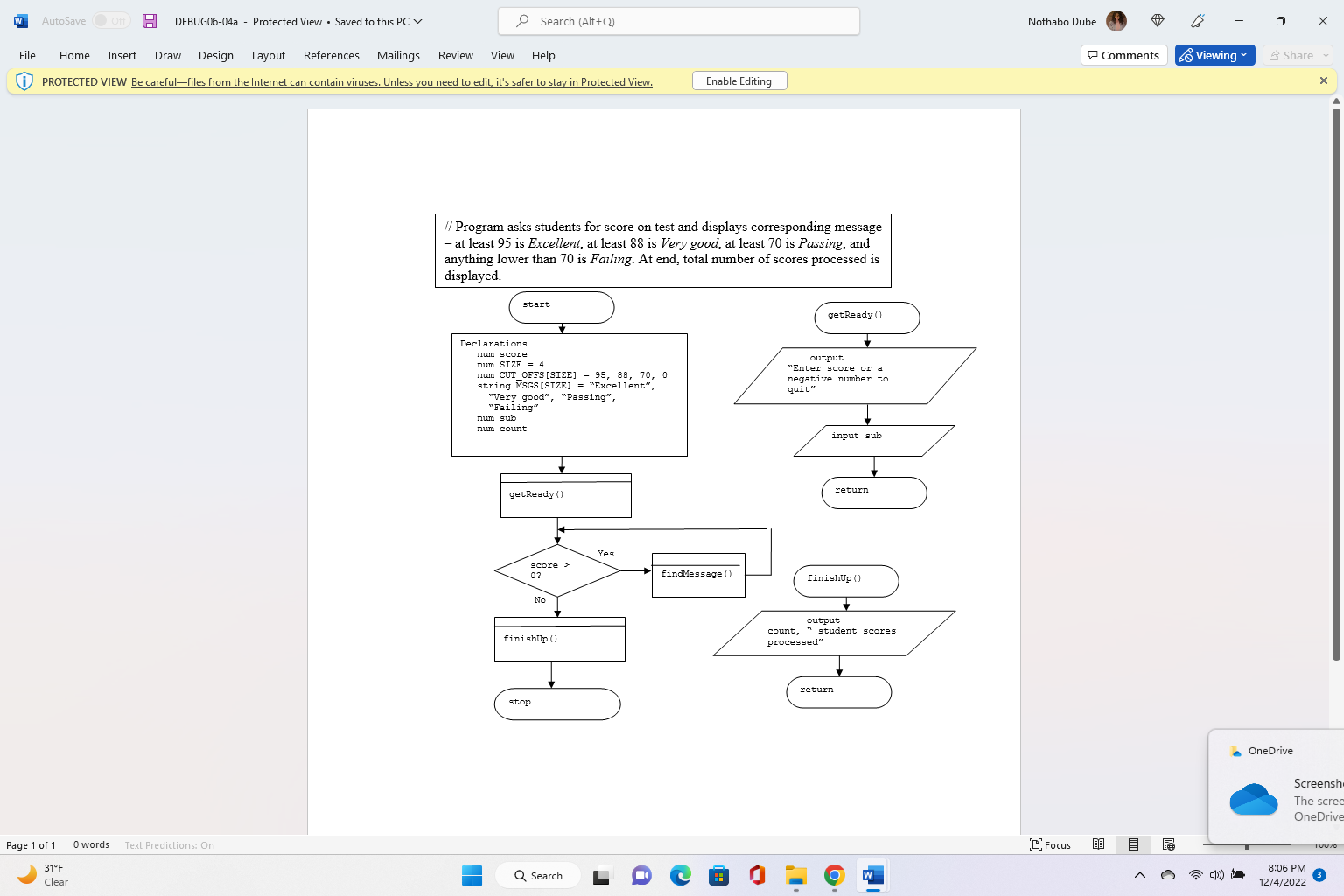Open the Microsoft 365 premium diamond icon
This screenshot has width=1344, height=896.
point(1157,20)
